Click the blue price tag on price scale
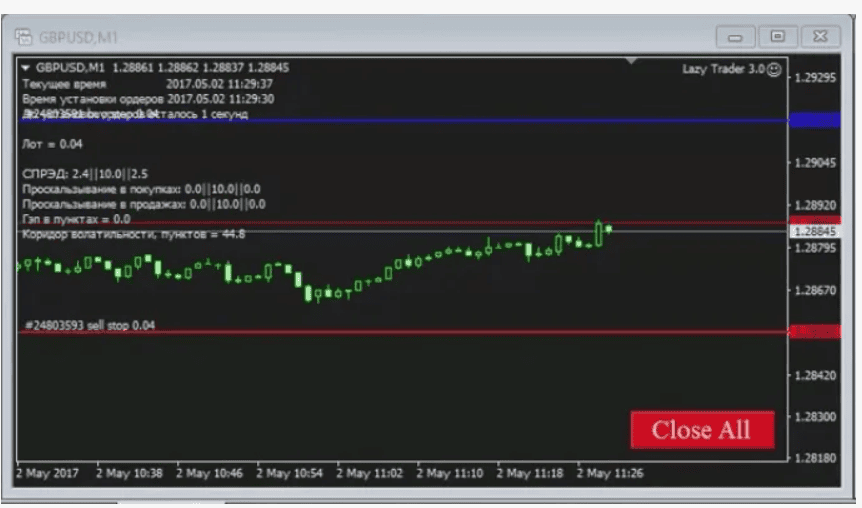This screenshot has height=508, width=862. point(815,120)
